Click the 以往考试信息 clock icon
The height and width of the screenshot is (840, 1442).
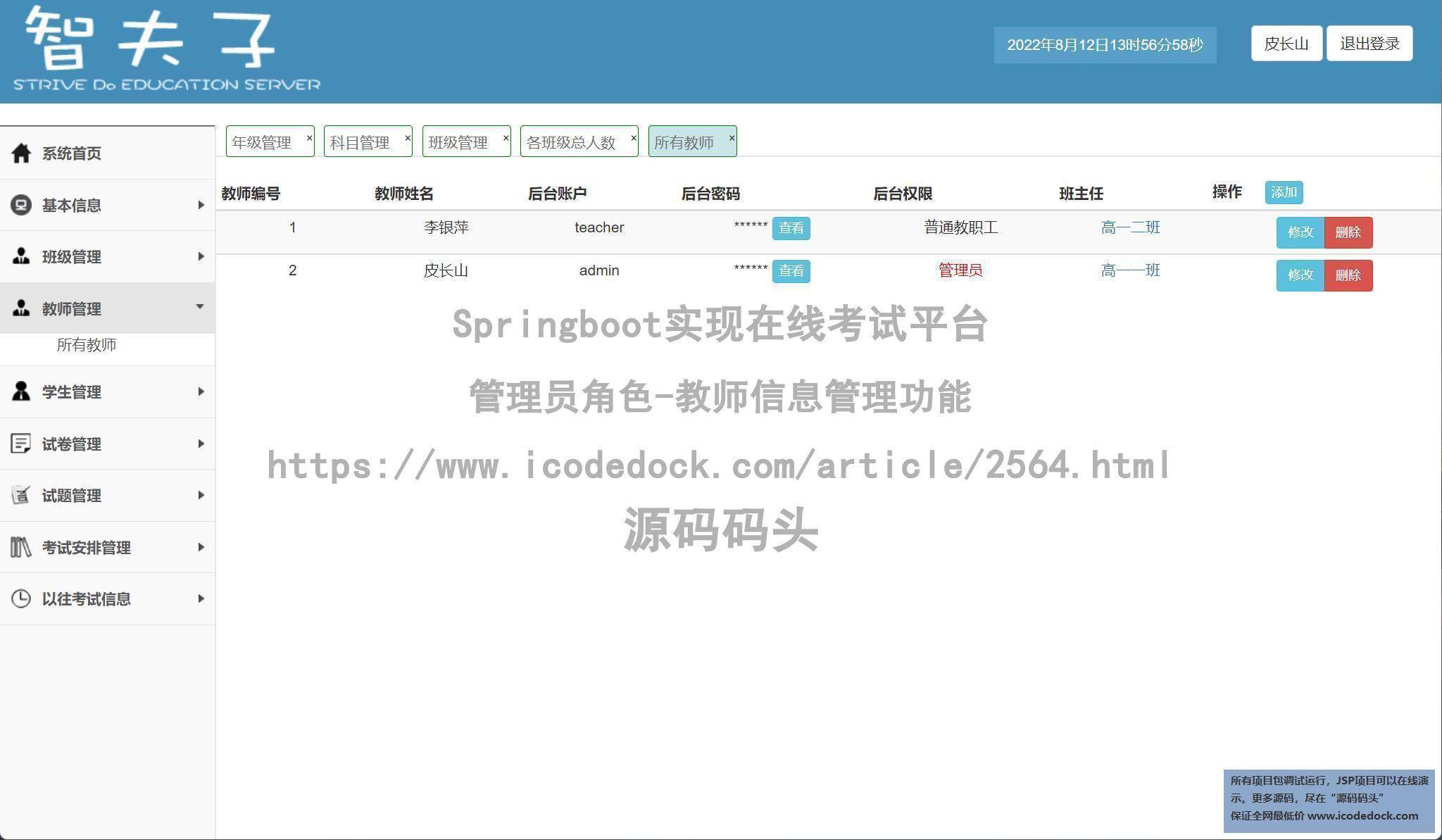21,598
